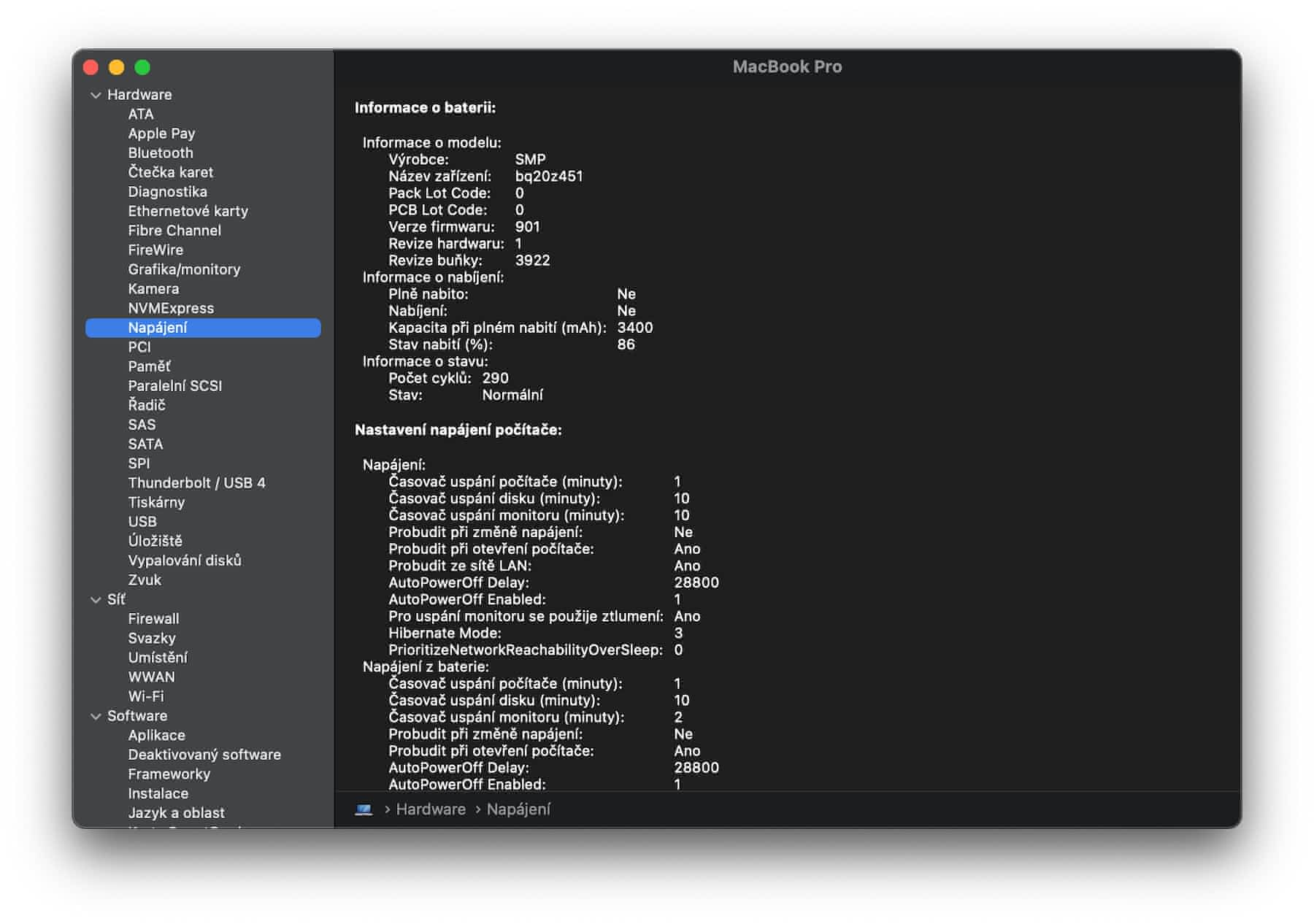Select Aplikace under Software
Viewport: 1314px width, 924px height.
[x=156, y=736]
